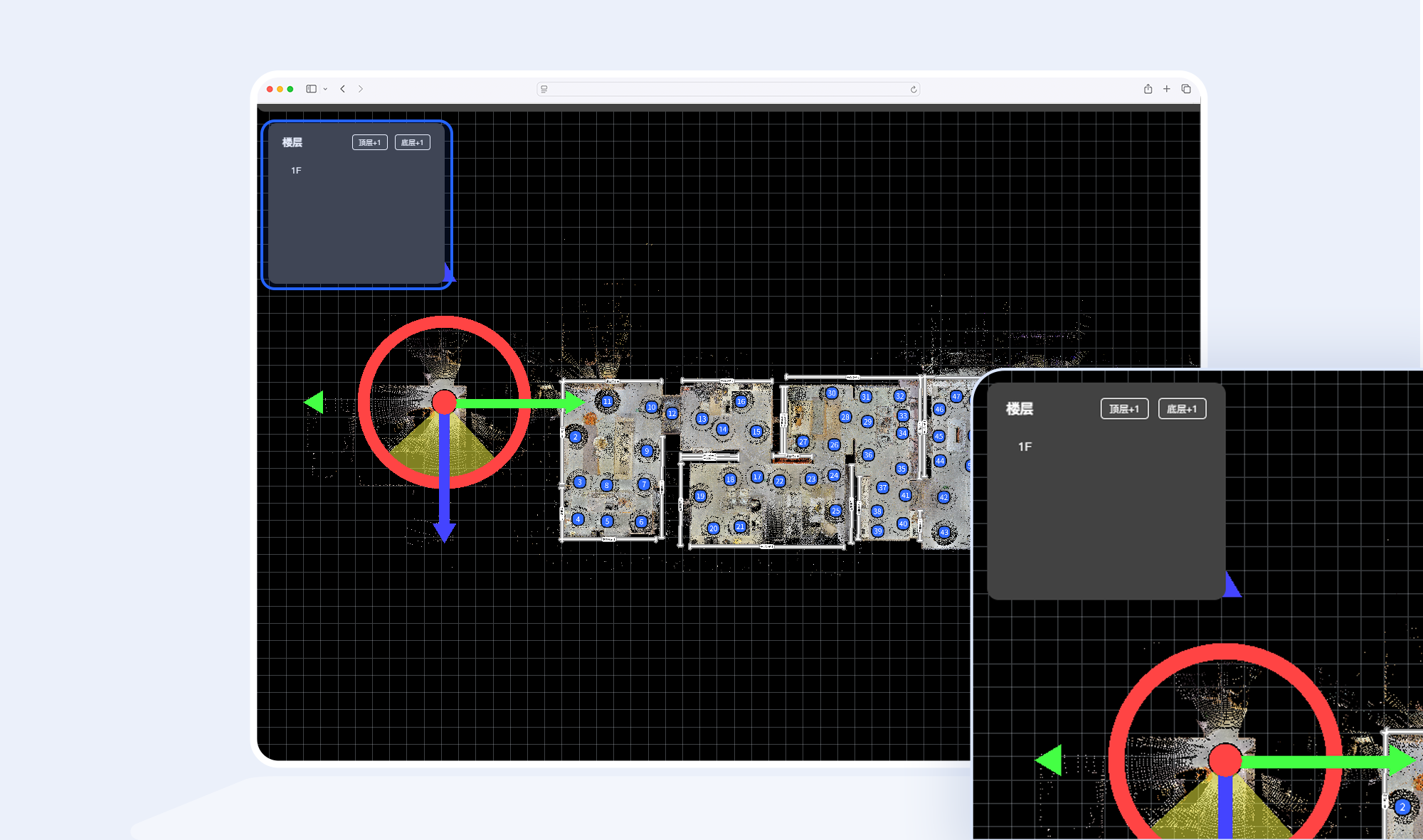
Task: Click 顶层+1 in the enlarged inset panel
Action: pyautogui.click(x=1124, y=409)
